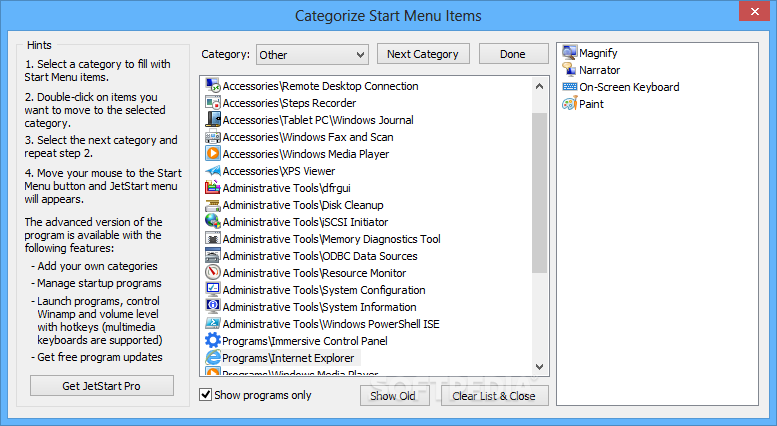This screenshot has width=777, height=426.
Task: Select Accessories\Remote Desktop Connection text
Action: click(321, 86)
